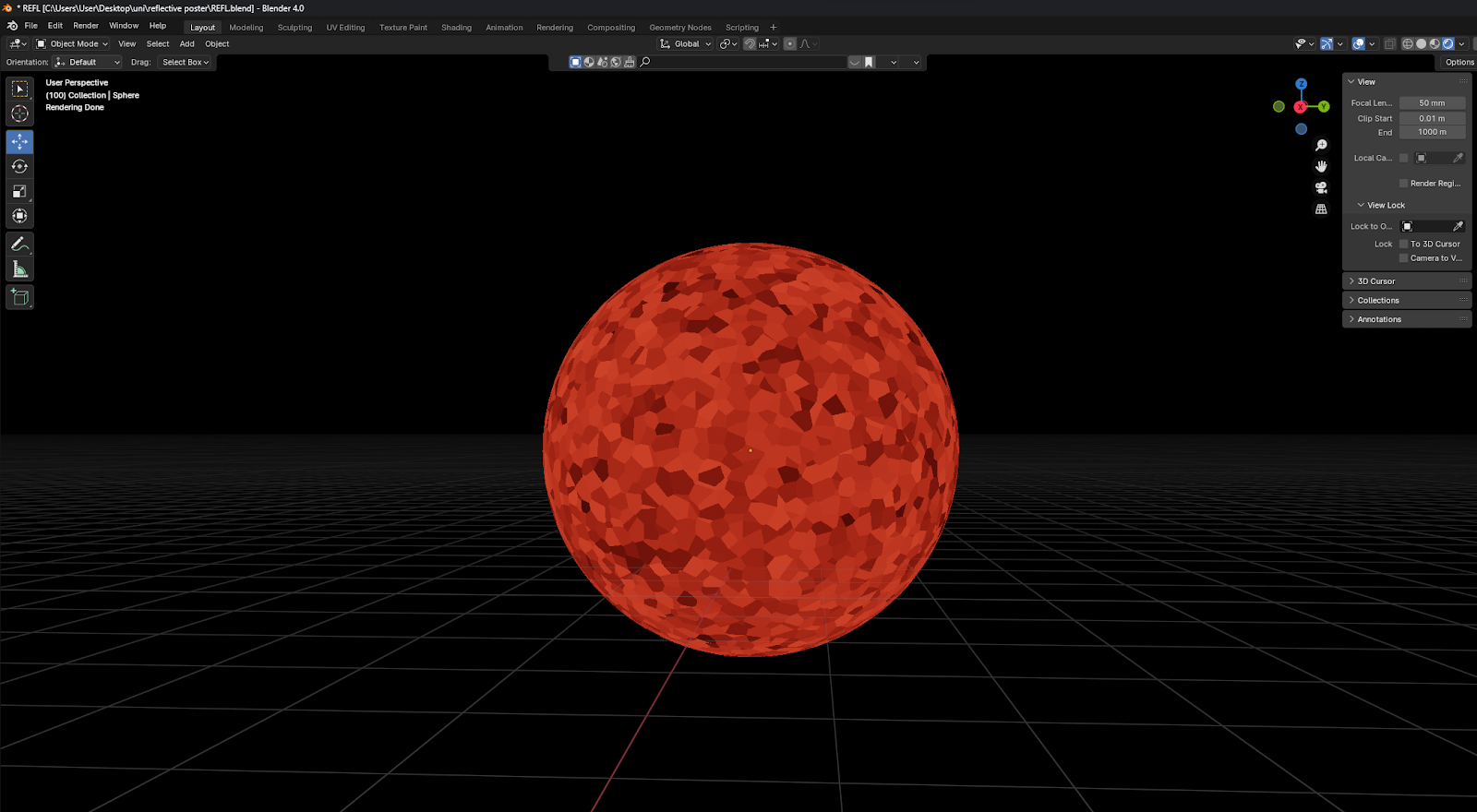
Task: Expand the Annotations panel
Action: tap(1406, 319)
